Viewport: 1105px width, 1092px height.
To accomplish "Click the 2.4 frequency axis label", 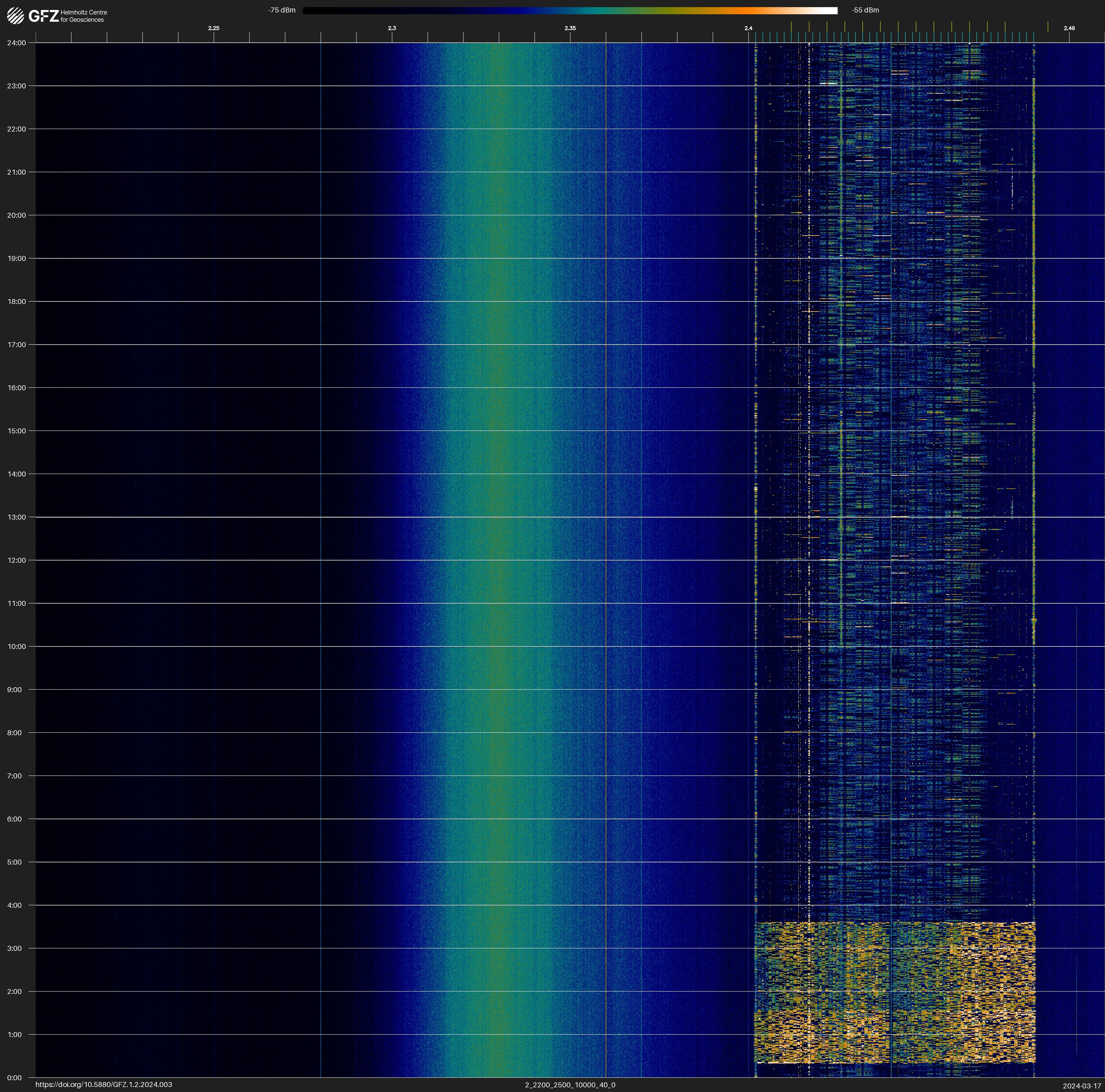I will coord(748,28).
